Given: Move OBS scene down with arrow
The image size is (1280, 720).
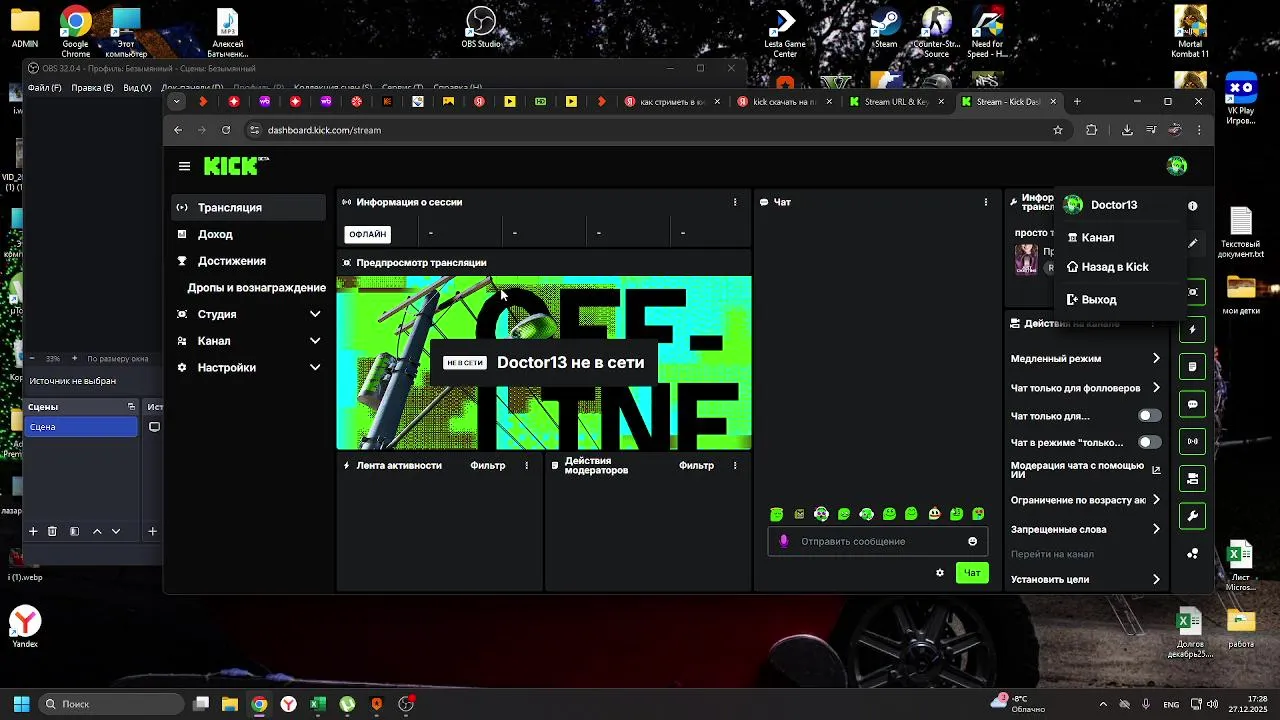Looking at the screenshot, I should pos(116,532).
